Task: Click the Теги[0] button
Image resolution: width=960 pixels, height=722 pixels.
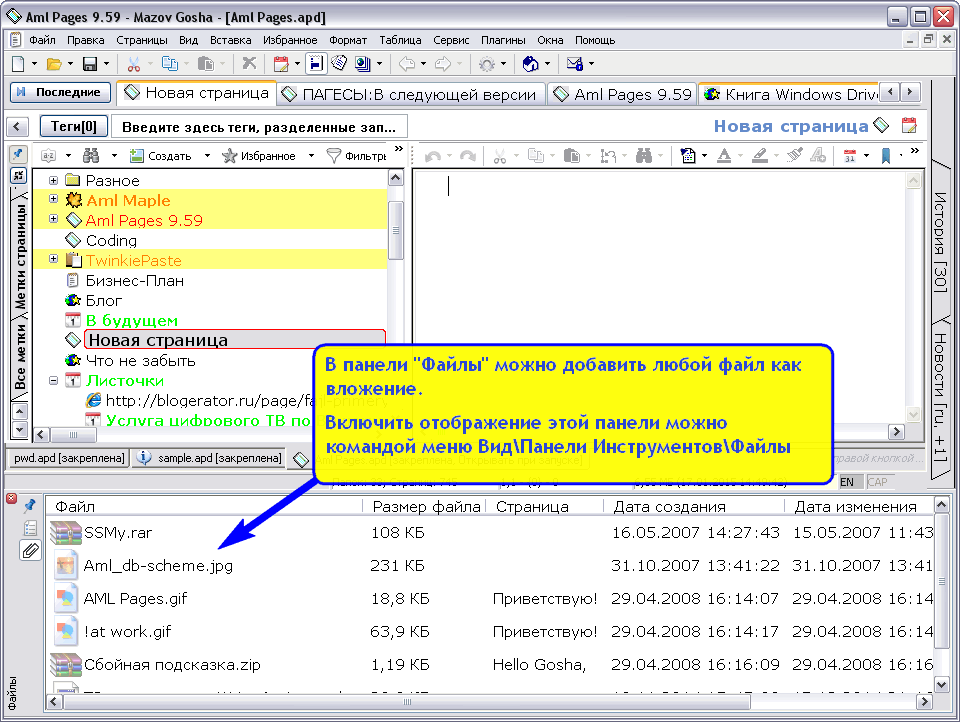Action: (73, 127)
